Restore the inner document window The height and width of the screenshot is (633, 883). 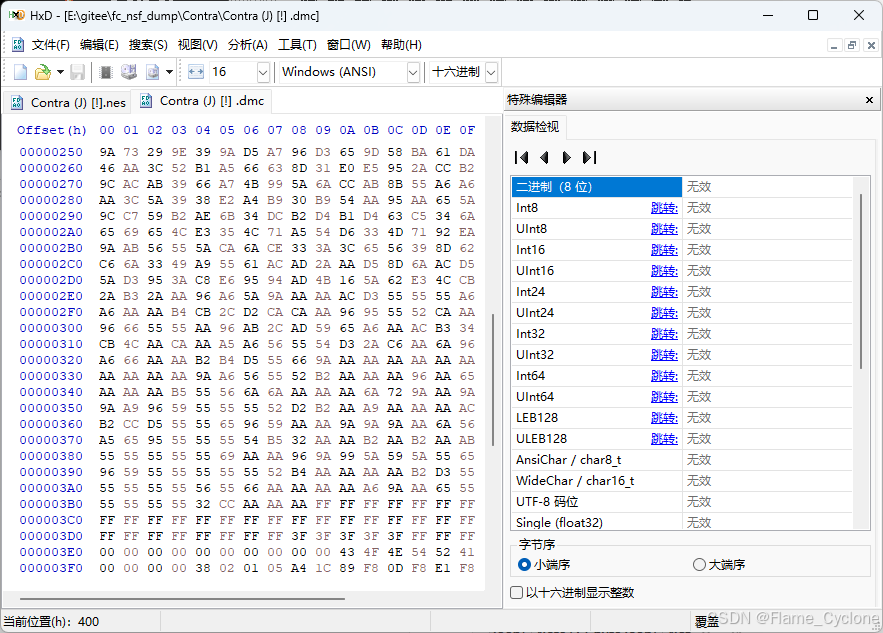click(x=853, y=45)
